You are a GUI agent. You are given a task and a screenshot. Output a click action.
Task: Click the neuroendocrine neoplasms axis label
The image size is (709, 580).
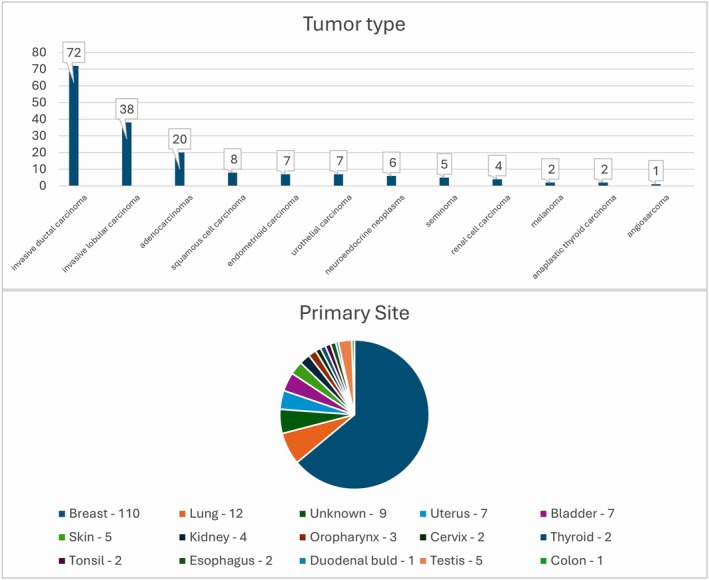[x=364, y=235]
